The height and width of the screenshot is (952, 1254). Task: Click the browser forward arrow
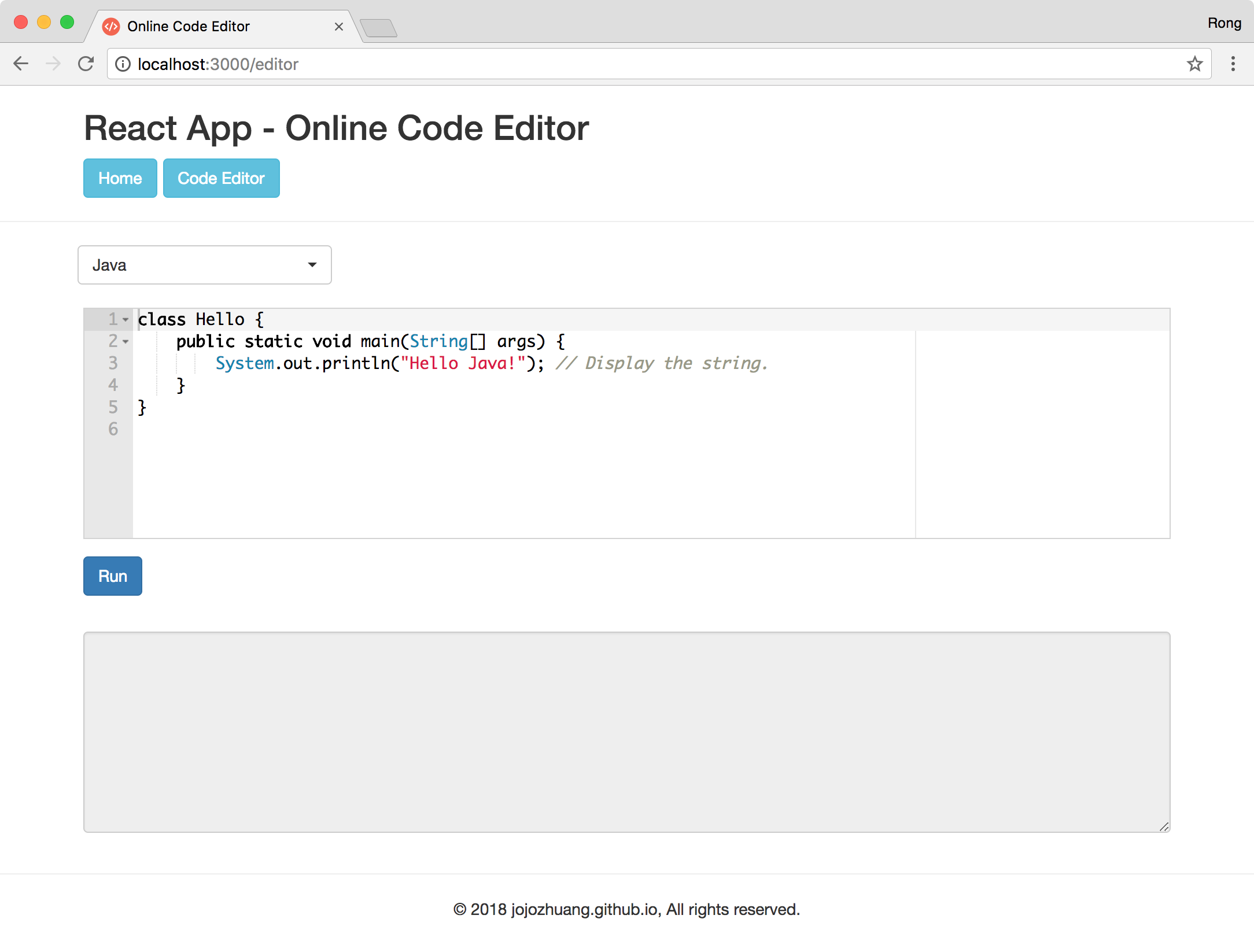[x=53, y=64]
